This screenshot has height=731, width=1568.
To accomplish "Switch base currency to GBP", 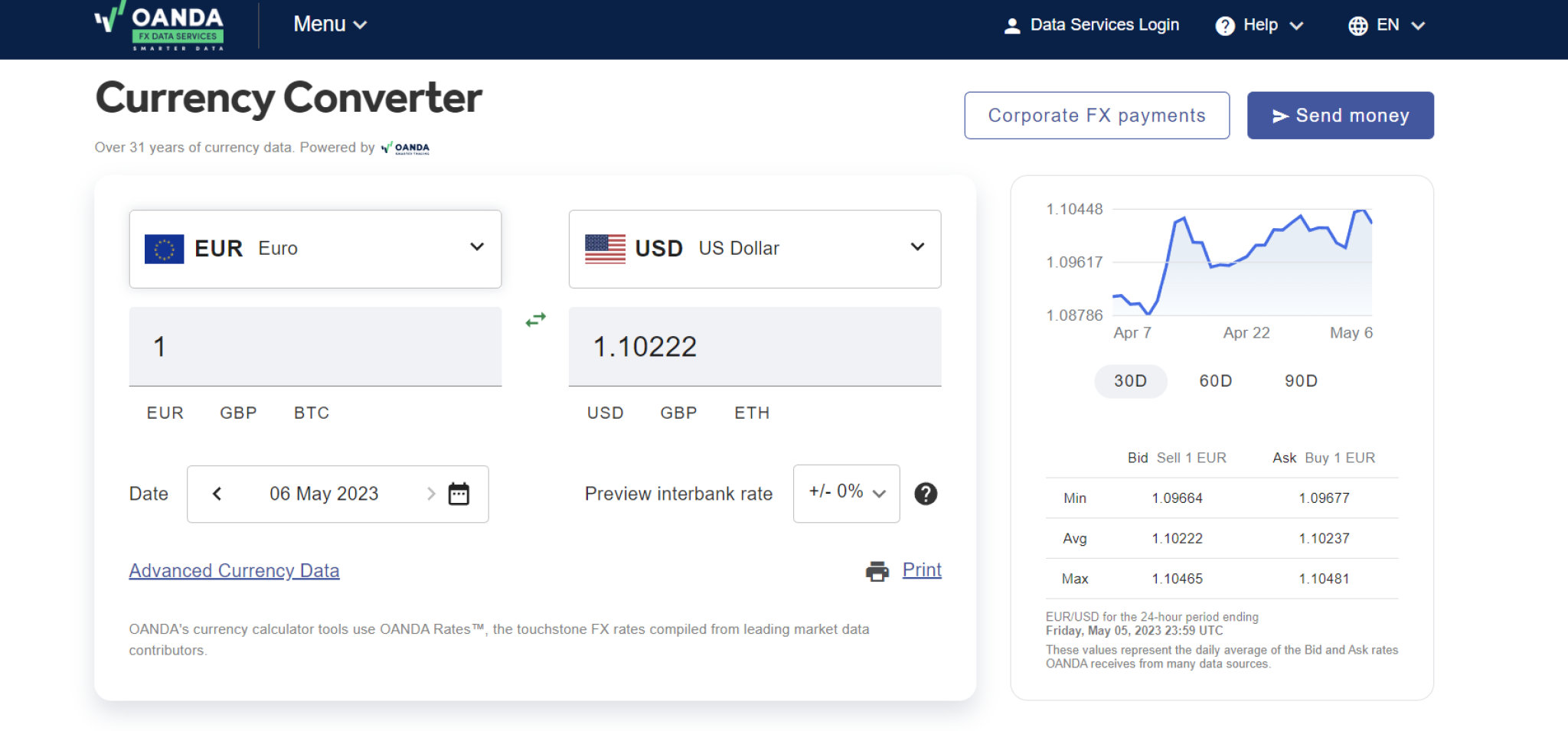I will click(237, 413).
